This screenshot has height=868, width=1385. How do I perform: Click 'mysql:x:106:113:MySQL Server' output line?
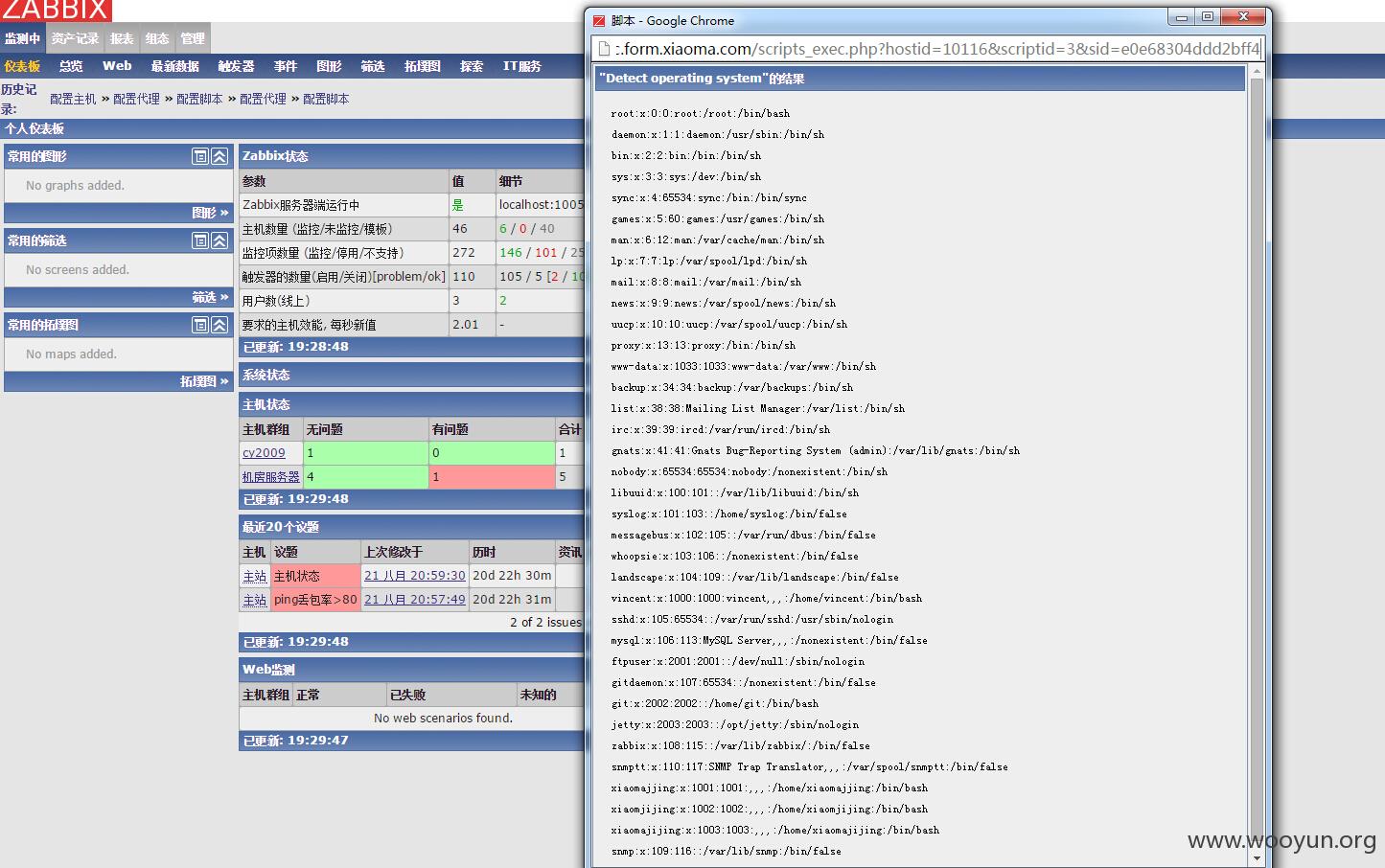pos(770,640)
